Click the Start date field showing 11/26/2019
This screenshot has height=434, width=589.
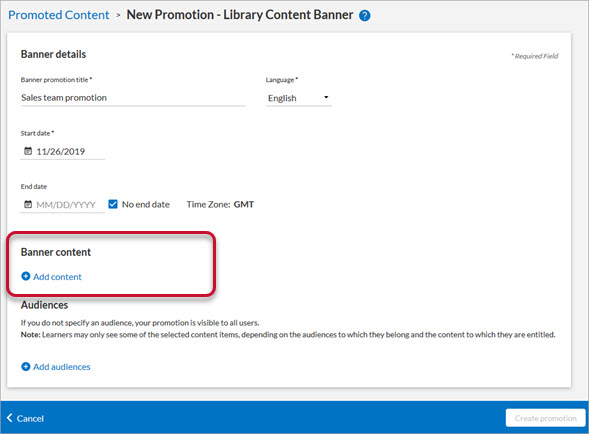pyautogui.click(x=62, y=151)
